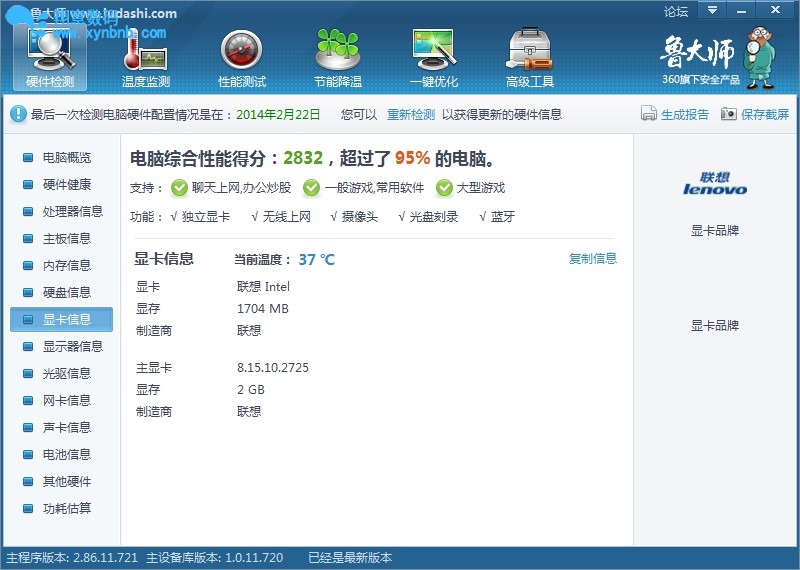Select 硬件健康 in sidebar
Image resolution: width=800 pixels, height=570 pixels.
(x=61, y=184)
